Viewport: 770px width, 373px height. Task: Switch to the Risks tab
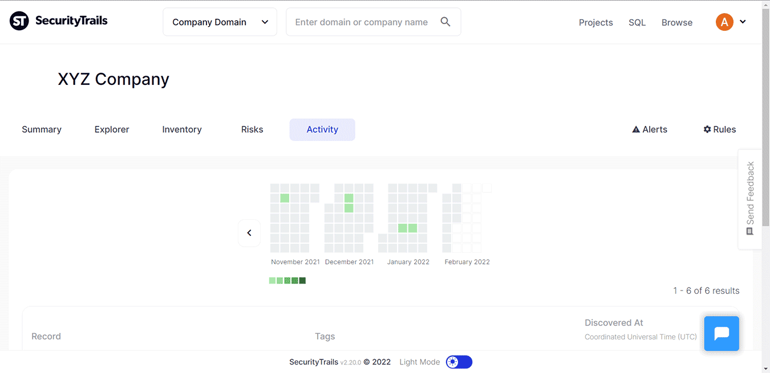(252, 130)
